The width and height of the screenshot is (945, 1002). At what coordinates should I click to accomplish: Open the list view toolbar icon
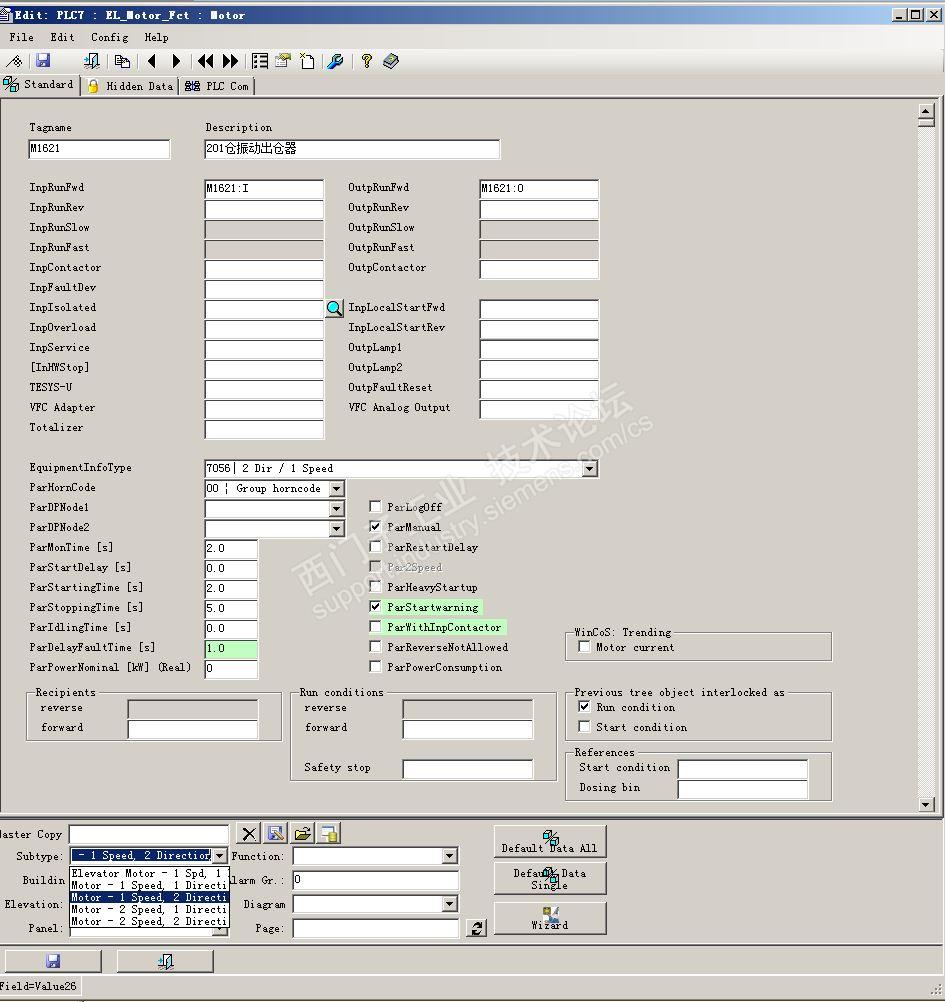(x=260, y=61)
